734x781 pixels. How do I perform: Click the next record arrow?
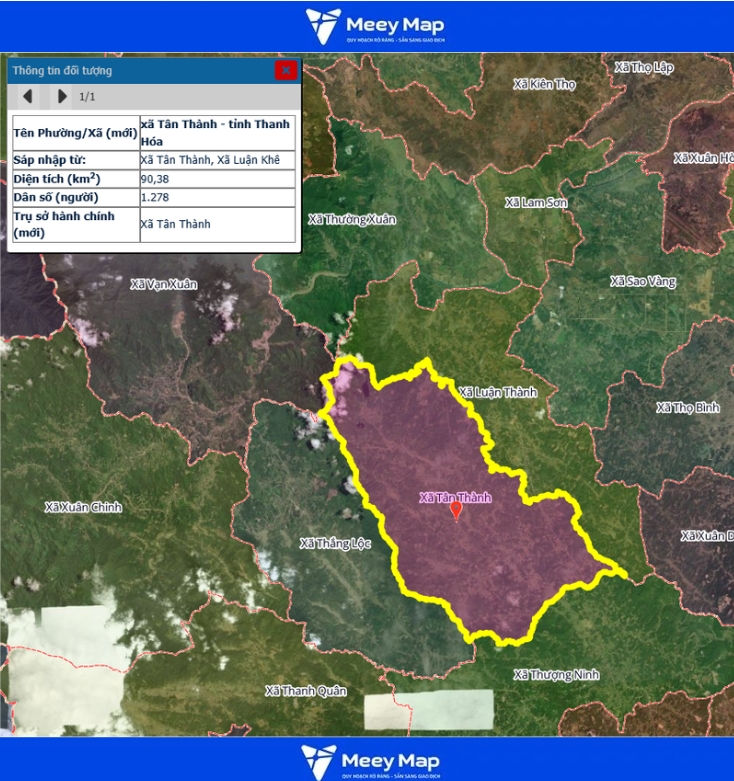(62, 96)
